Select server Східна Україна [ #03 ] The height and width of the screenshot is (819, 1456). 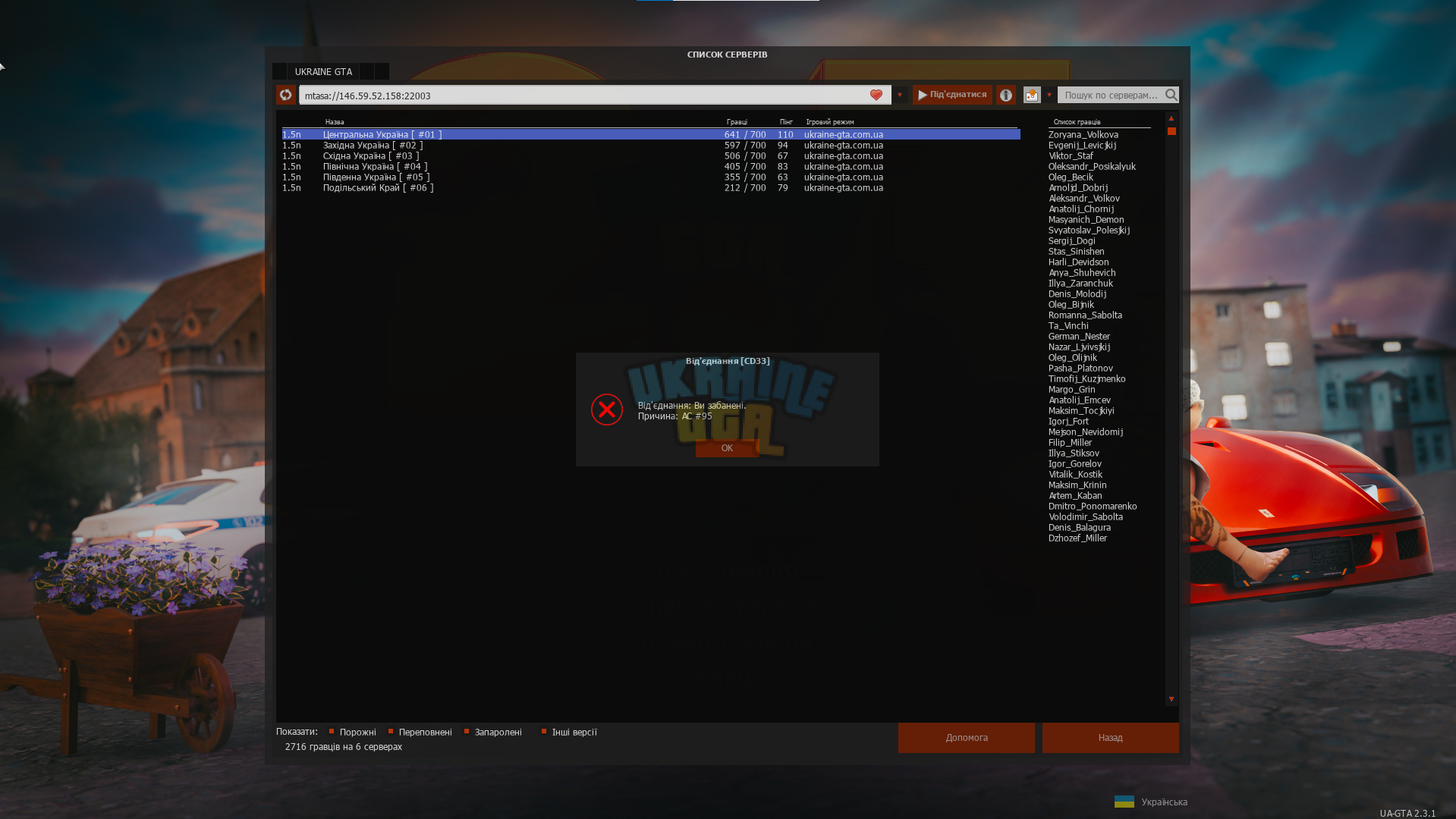pyautogui.click(x=651, y=155)
